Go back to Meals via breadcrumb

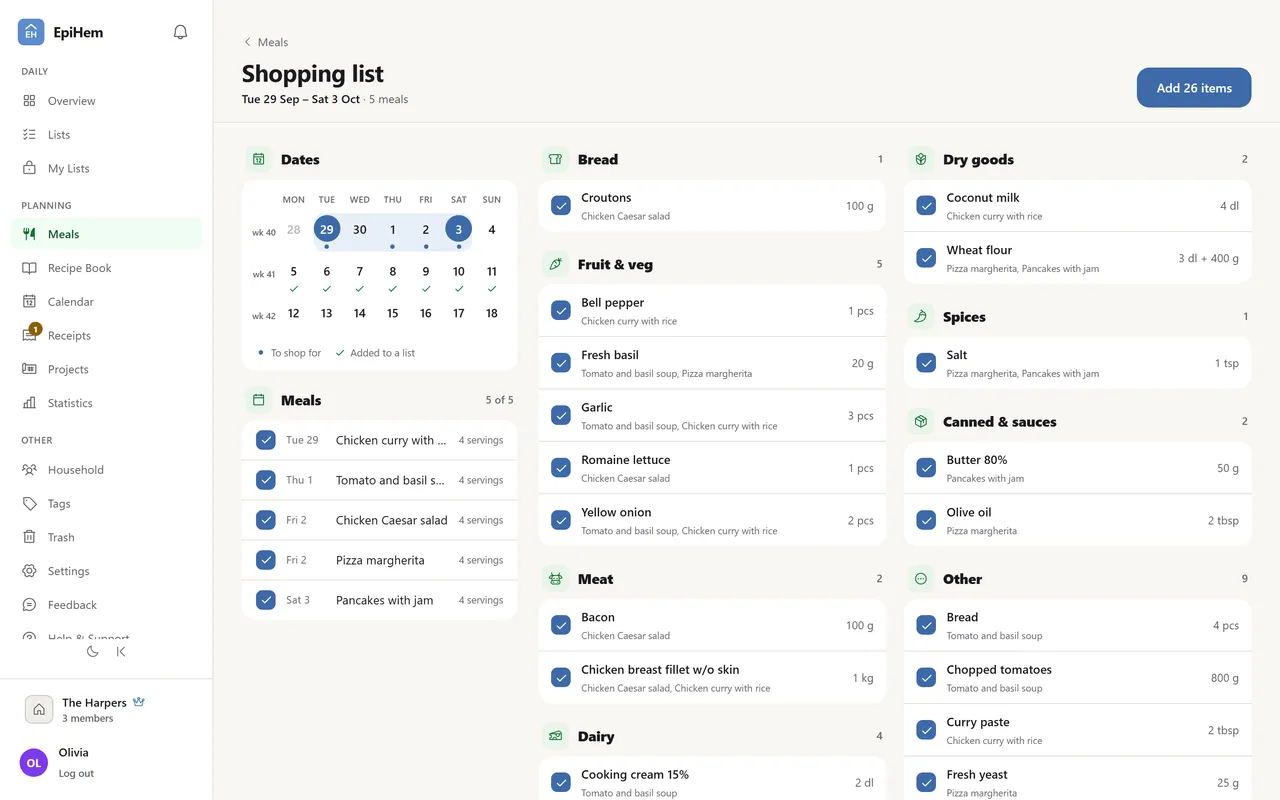coord(266,42)
